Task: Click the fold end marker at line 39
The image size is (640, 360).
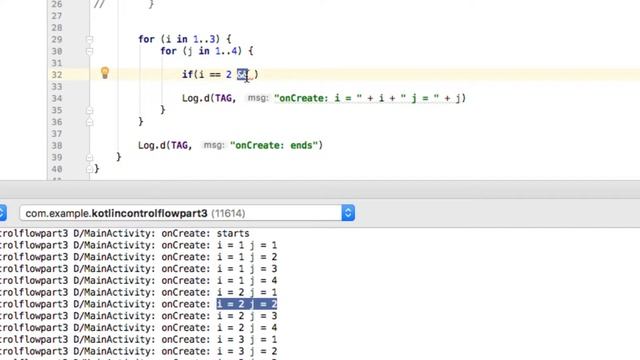Action: coord(89,157)
